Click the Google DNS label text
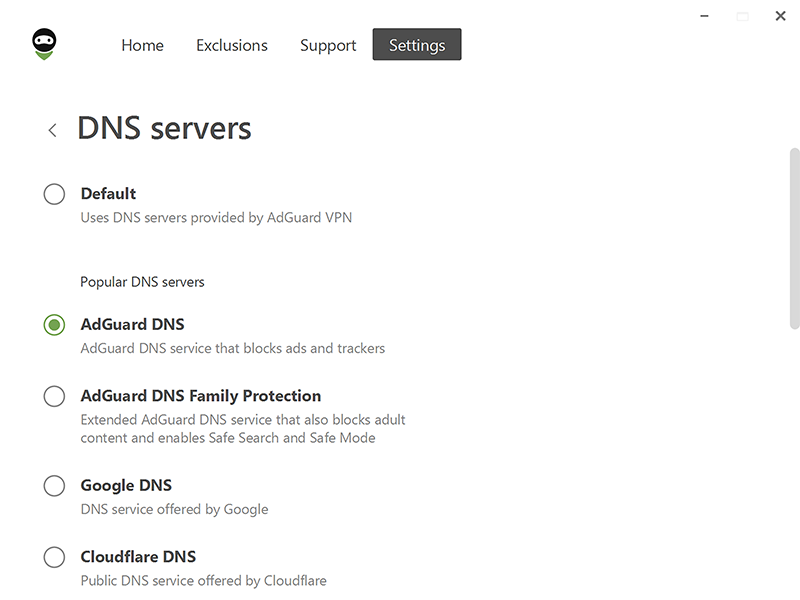 point(126,485)
